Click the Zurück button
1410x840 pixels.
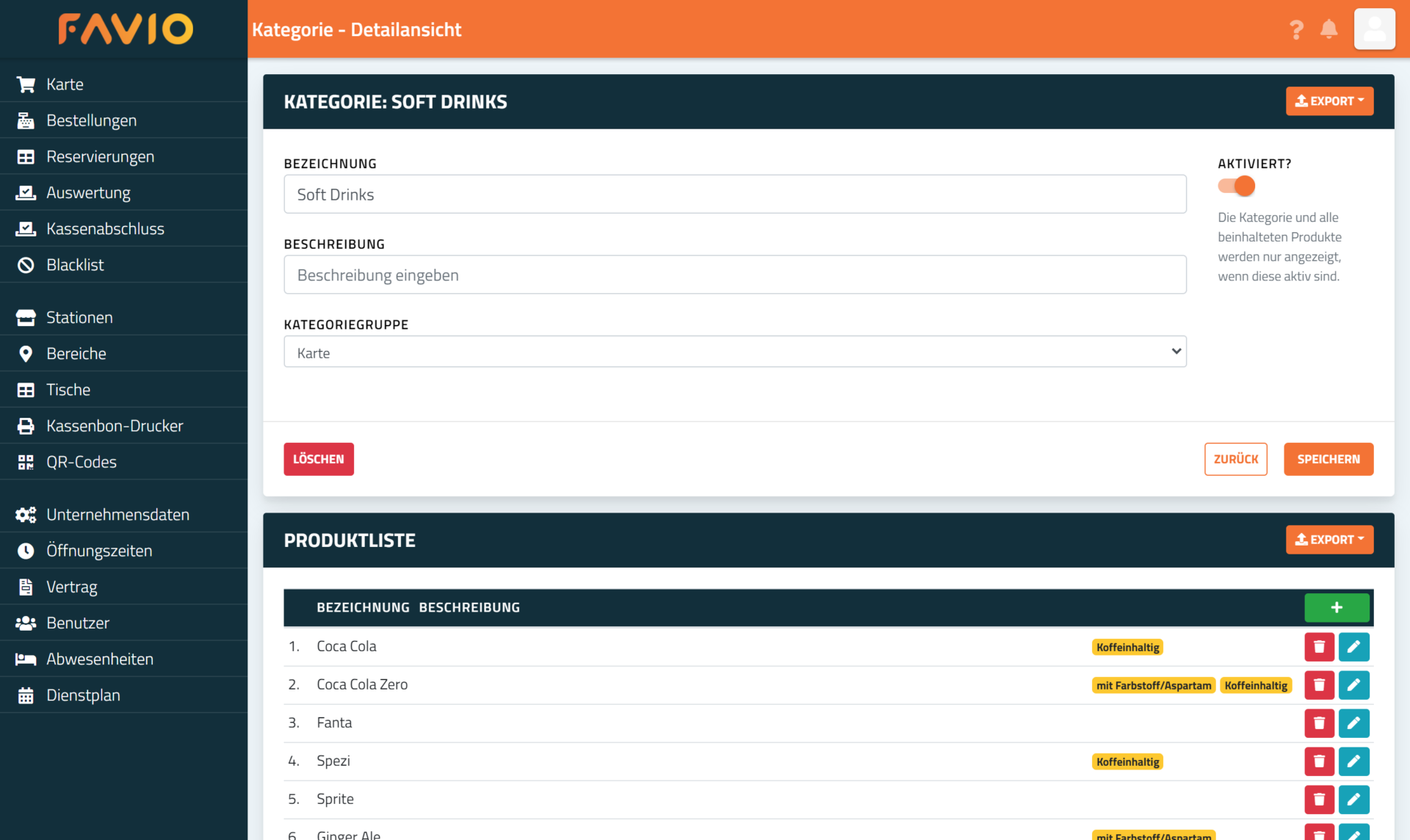[1235, 459]
